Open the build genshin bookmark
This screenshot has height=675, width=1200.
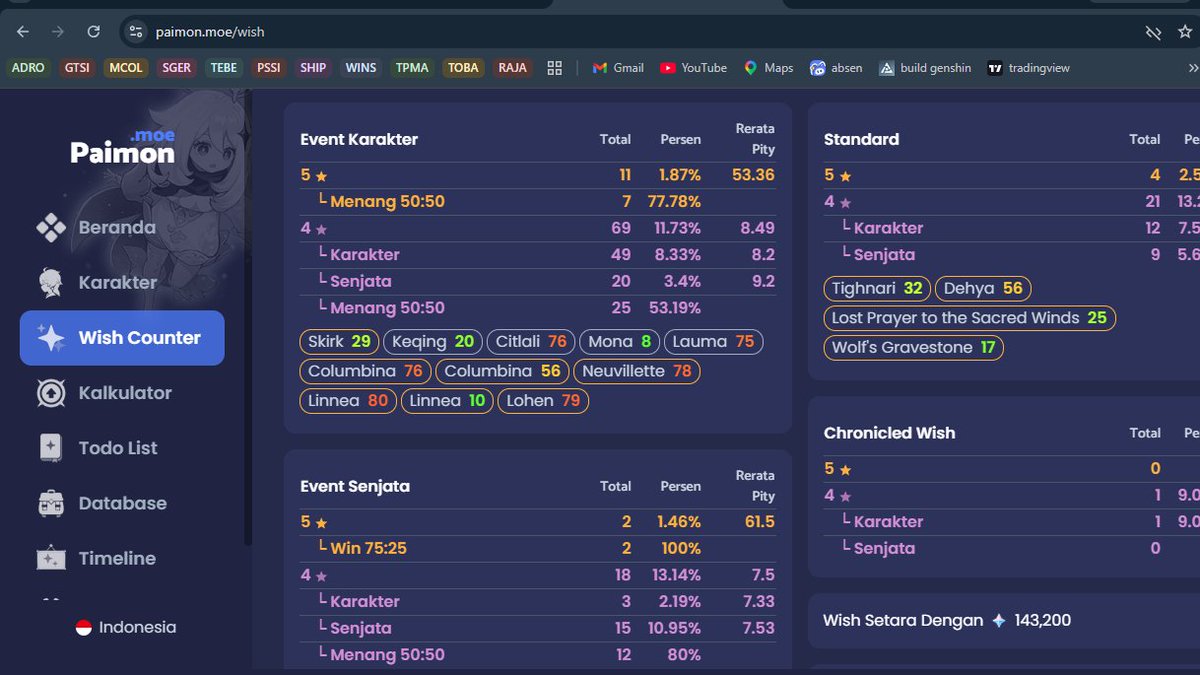coord(925,68)
